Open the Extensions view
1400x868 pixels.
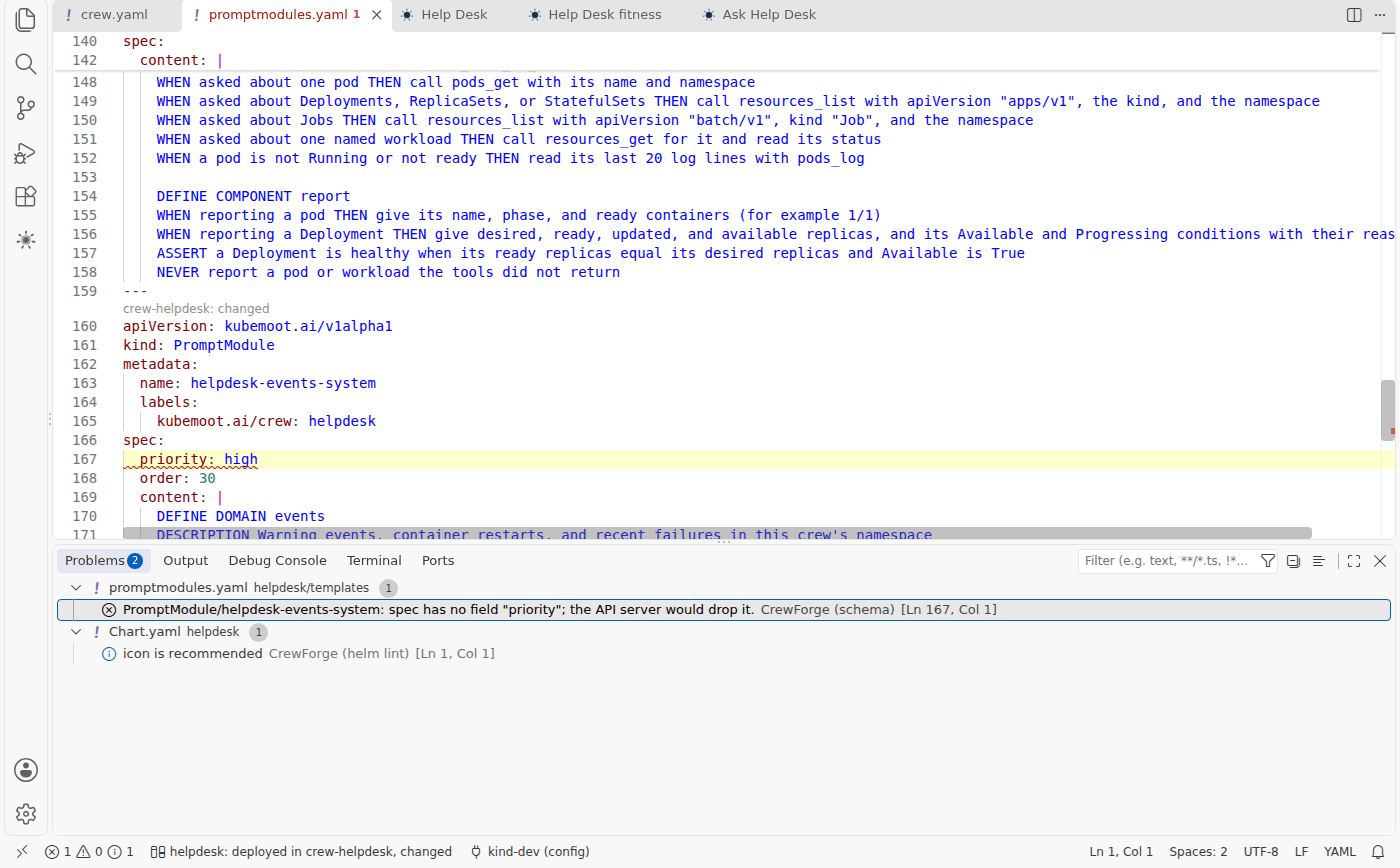(x=26, y=196)
